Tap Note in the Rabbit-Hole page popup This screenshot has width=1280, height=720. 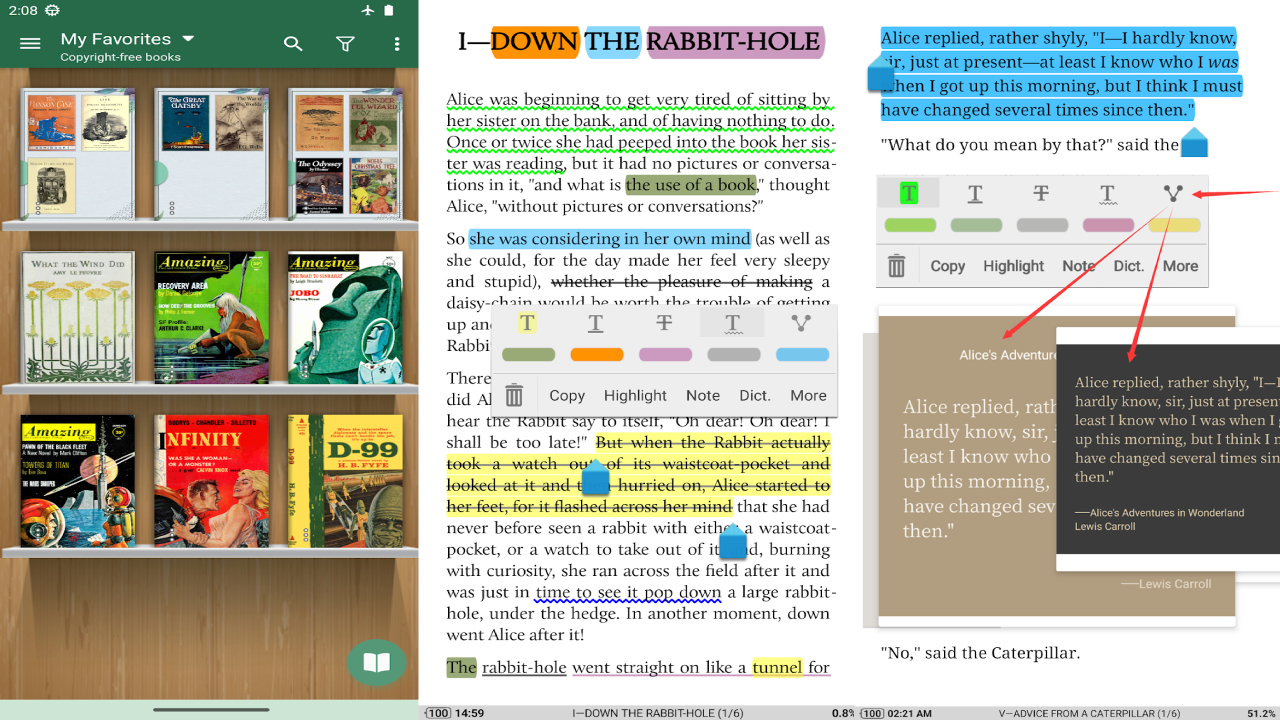point(703,395)
